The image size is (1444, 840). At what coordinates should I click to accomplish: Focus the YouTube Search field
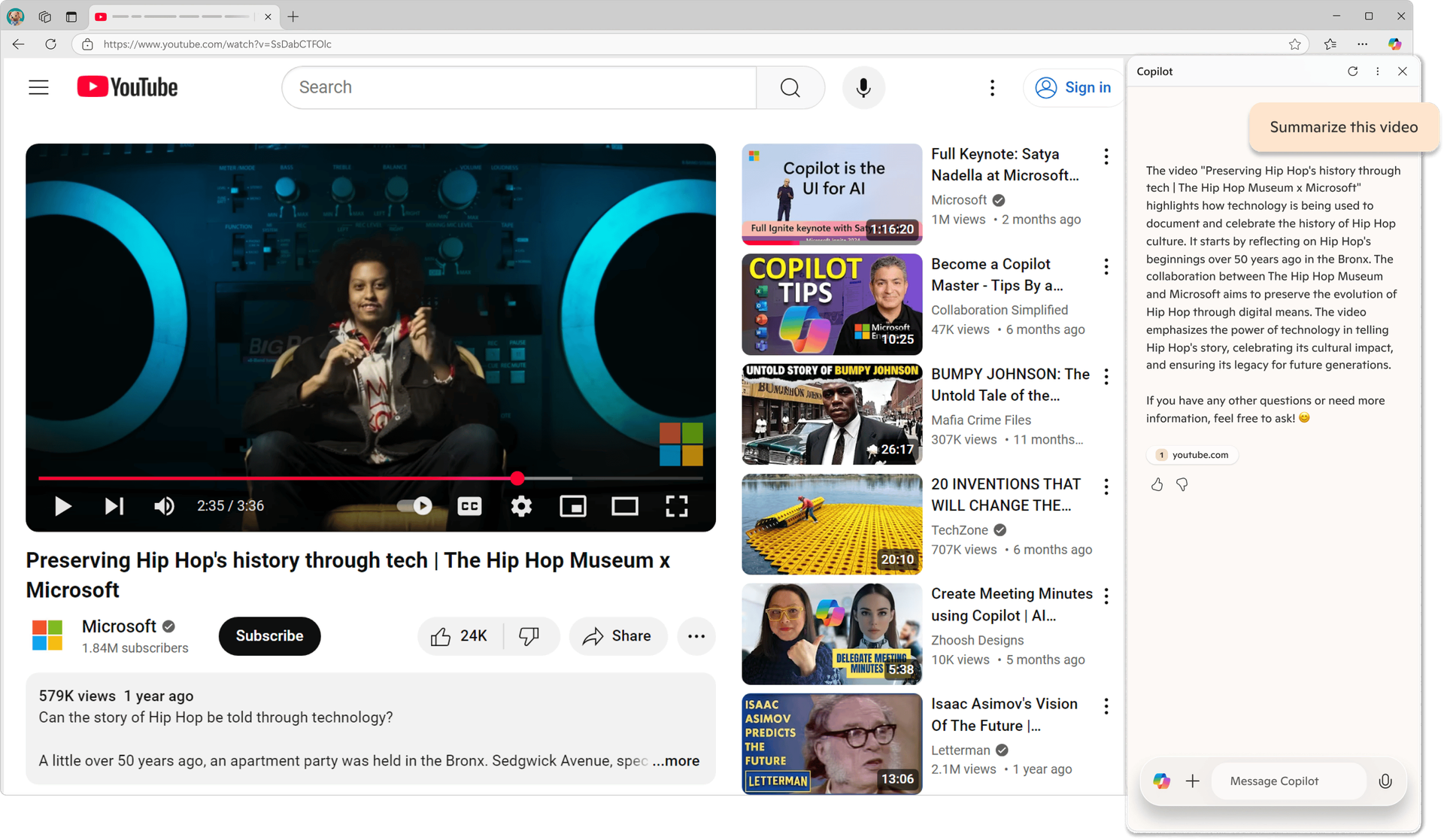click(519, 87)
